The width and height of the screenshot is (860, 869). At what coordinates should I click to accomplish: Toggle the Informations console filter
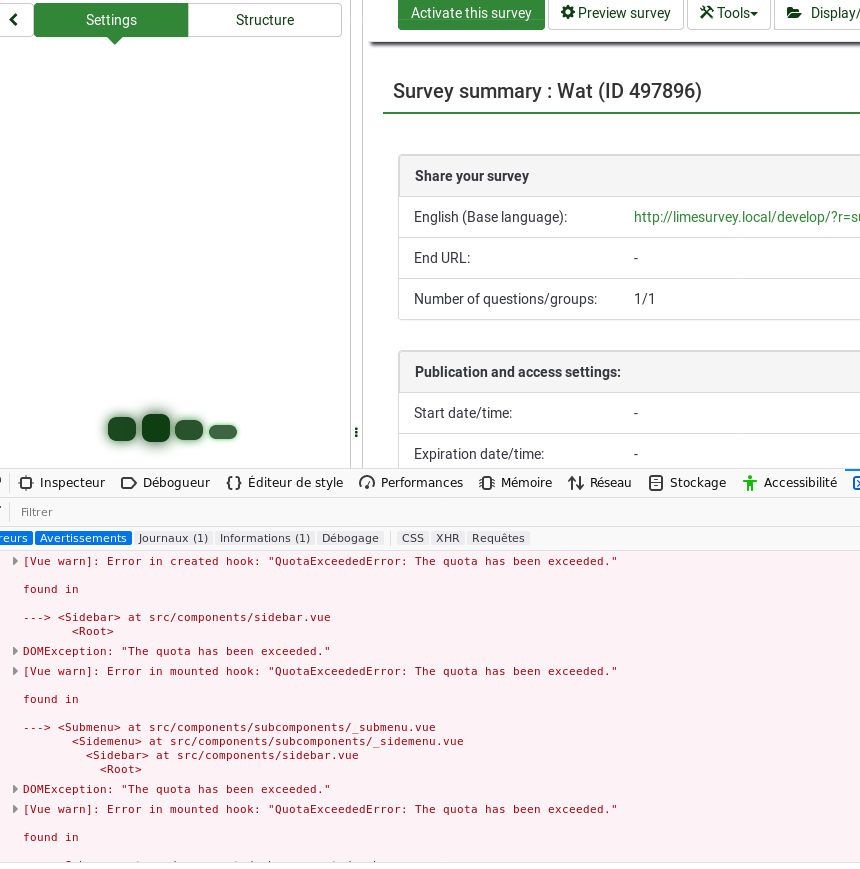click(264, 538)
